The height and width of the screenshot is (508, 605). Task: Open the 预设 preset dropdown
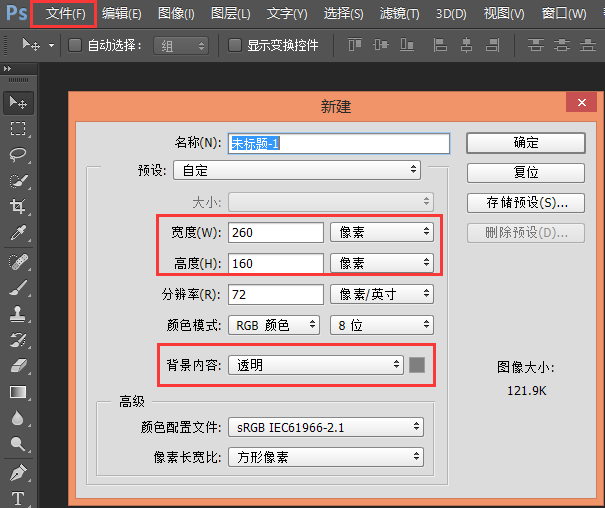[x=297, y=170]
